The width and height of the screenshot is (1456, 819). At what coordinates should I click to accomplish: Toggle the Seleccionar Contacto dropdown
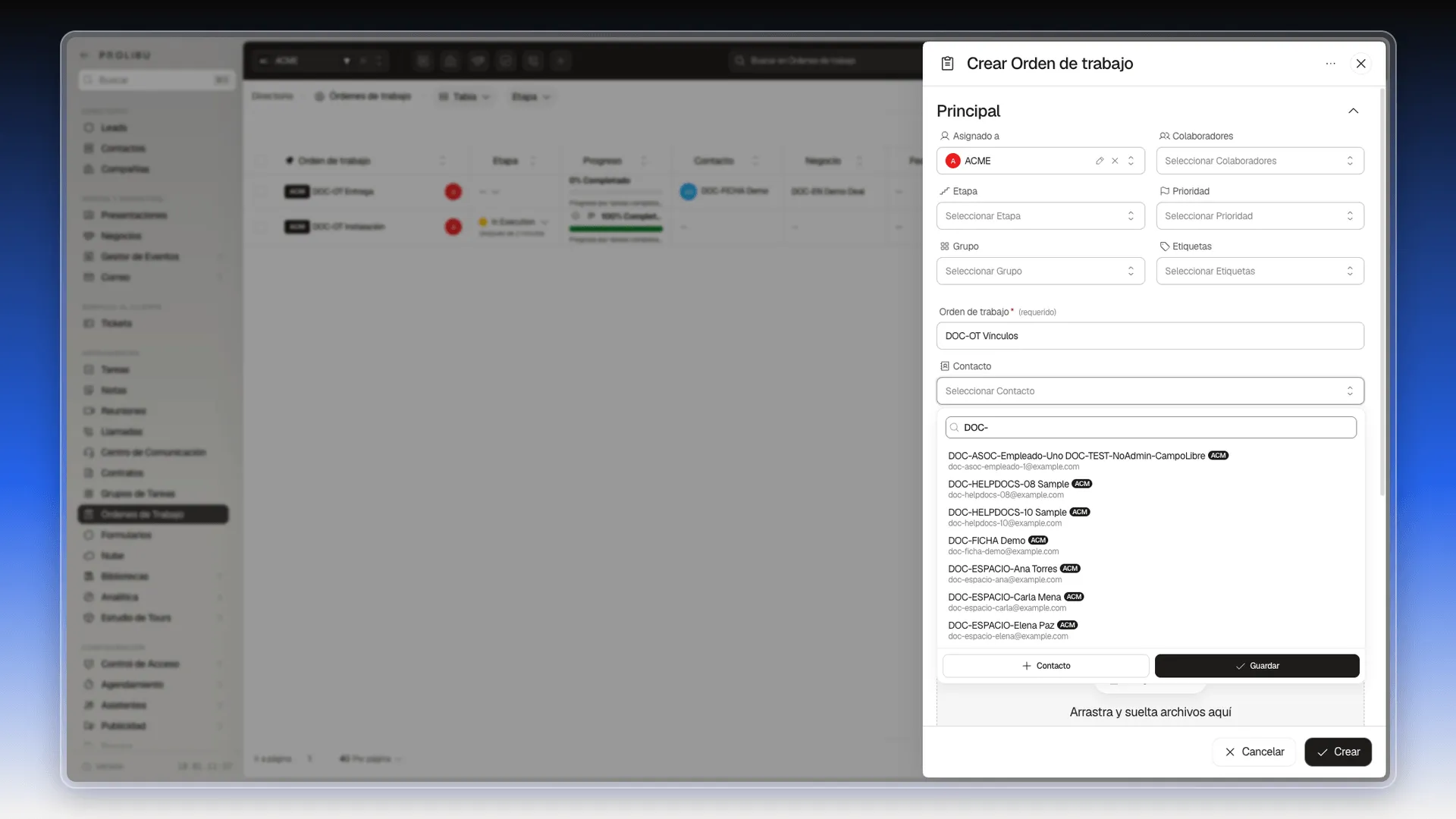point(1150,391)
